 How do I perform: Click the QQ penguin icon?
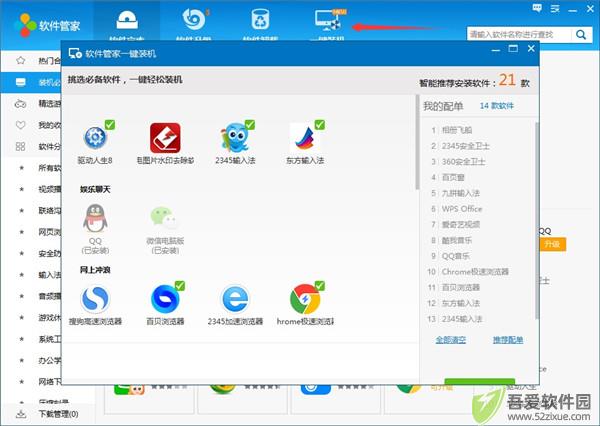pyautogui.click(x=95, y=218)
